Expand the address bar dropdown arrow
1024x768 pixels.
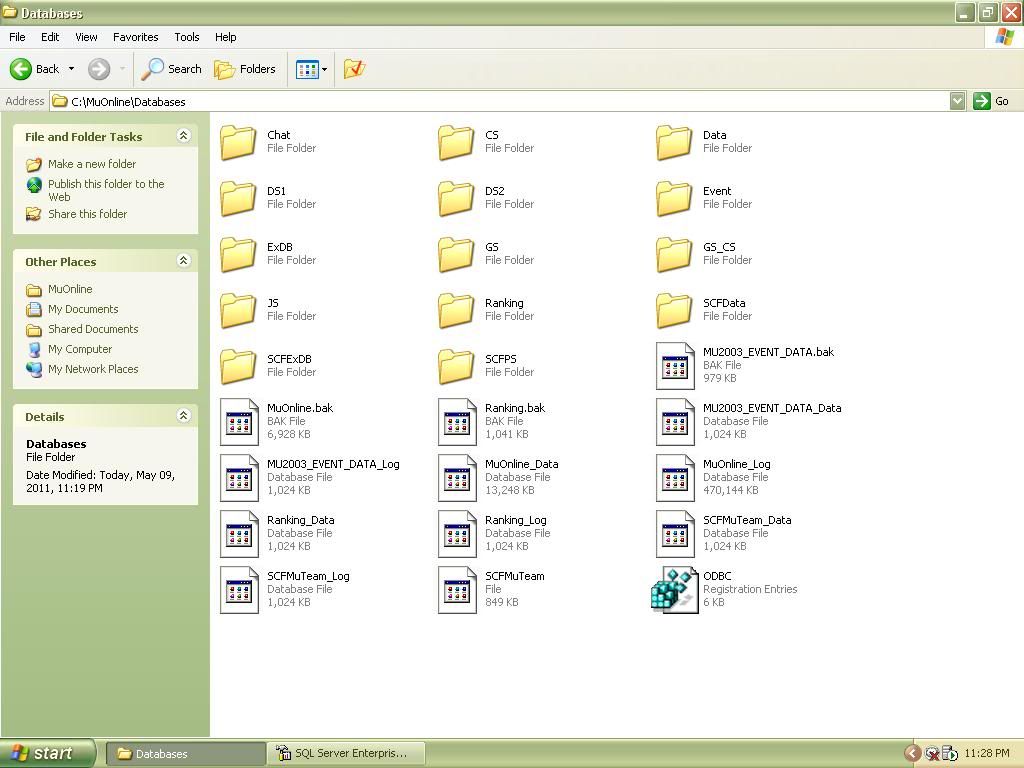coord(957,101)
